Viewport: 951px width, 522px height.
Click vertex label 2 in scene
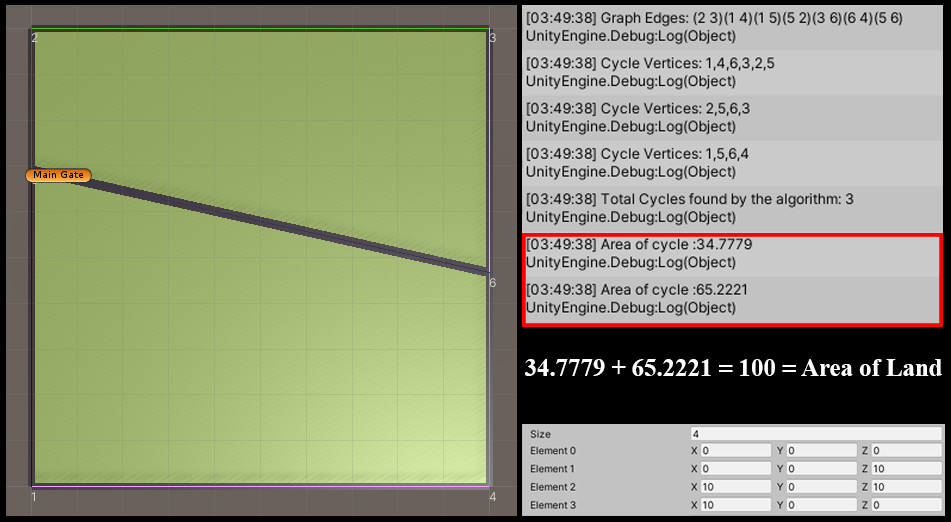(x=34, y=38)
